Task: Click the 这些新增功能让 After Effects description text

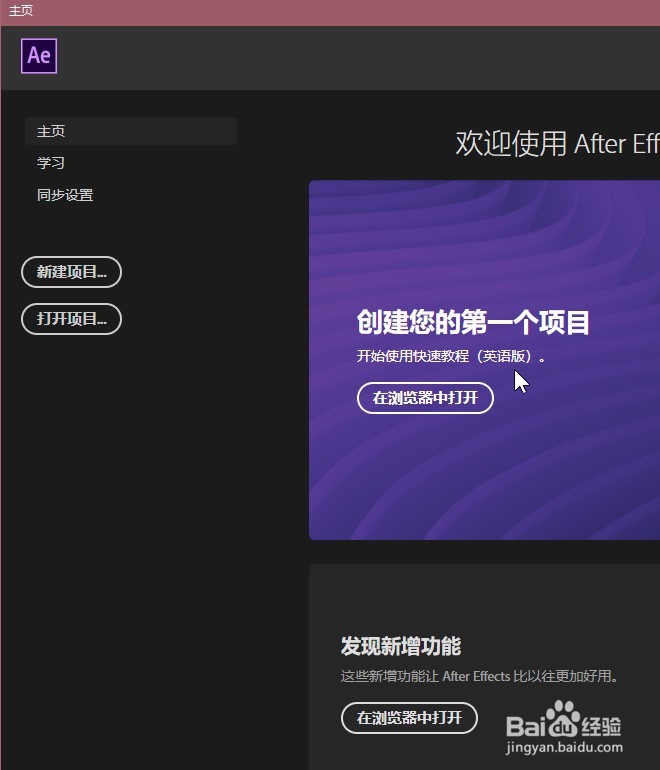Action: [x=479, y=676]
